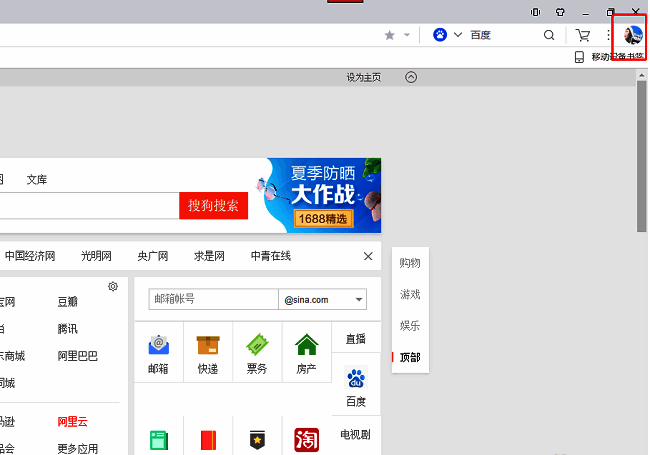Click the 邮箱 mail icon
Screen dimensions: 650x455
tap(159, 345)
